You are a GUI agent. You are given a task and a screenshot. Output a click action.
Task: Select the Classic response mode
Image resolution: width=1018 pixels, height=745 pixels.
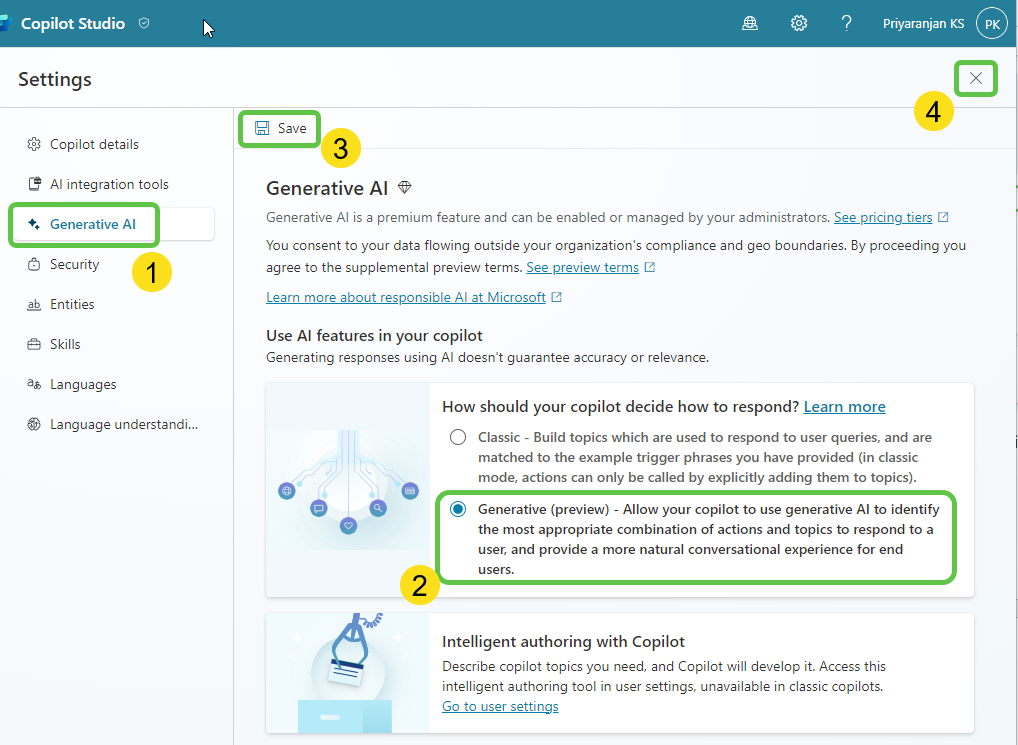pyautogui.click(x=457, y=437)
